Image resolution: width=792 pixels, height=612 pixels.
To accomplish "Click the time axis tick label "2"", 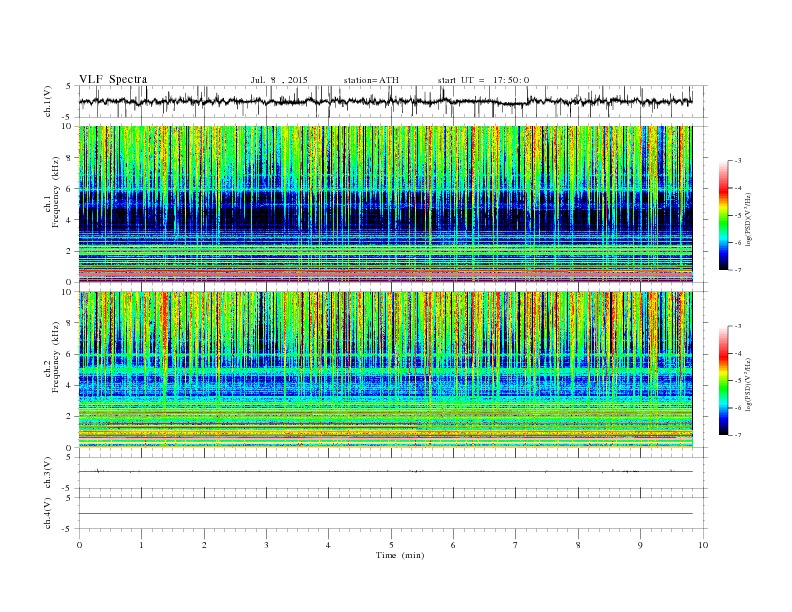I will [204, 545].
